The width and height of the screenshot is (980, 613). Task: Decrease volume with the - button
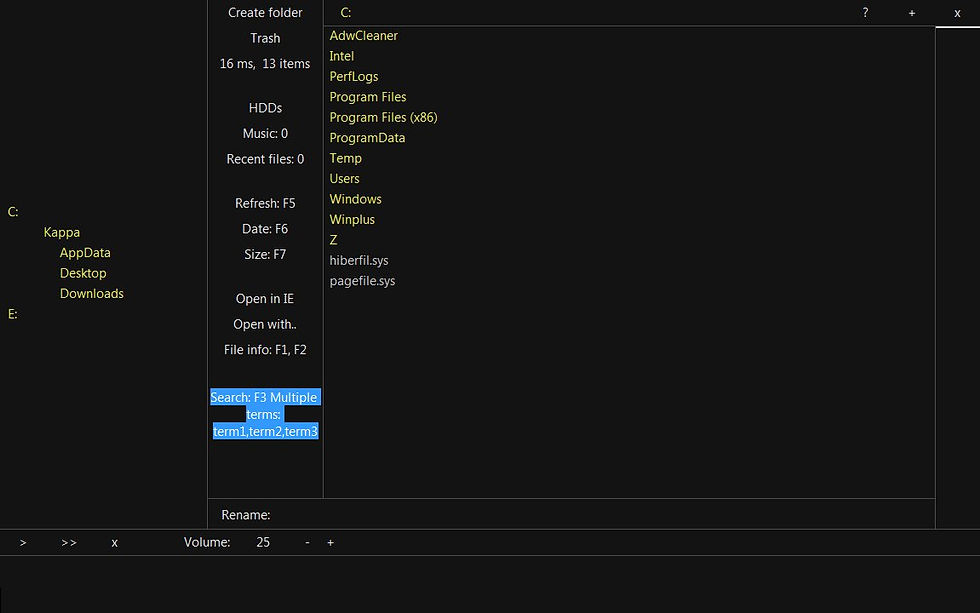pos(308,542)
